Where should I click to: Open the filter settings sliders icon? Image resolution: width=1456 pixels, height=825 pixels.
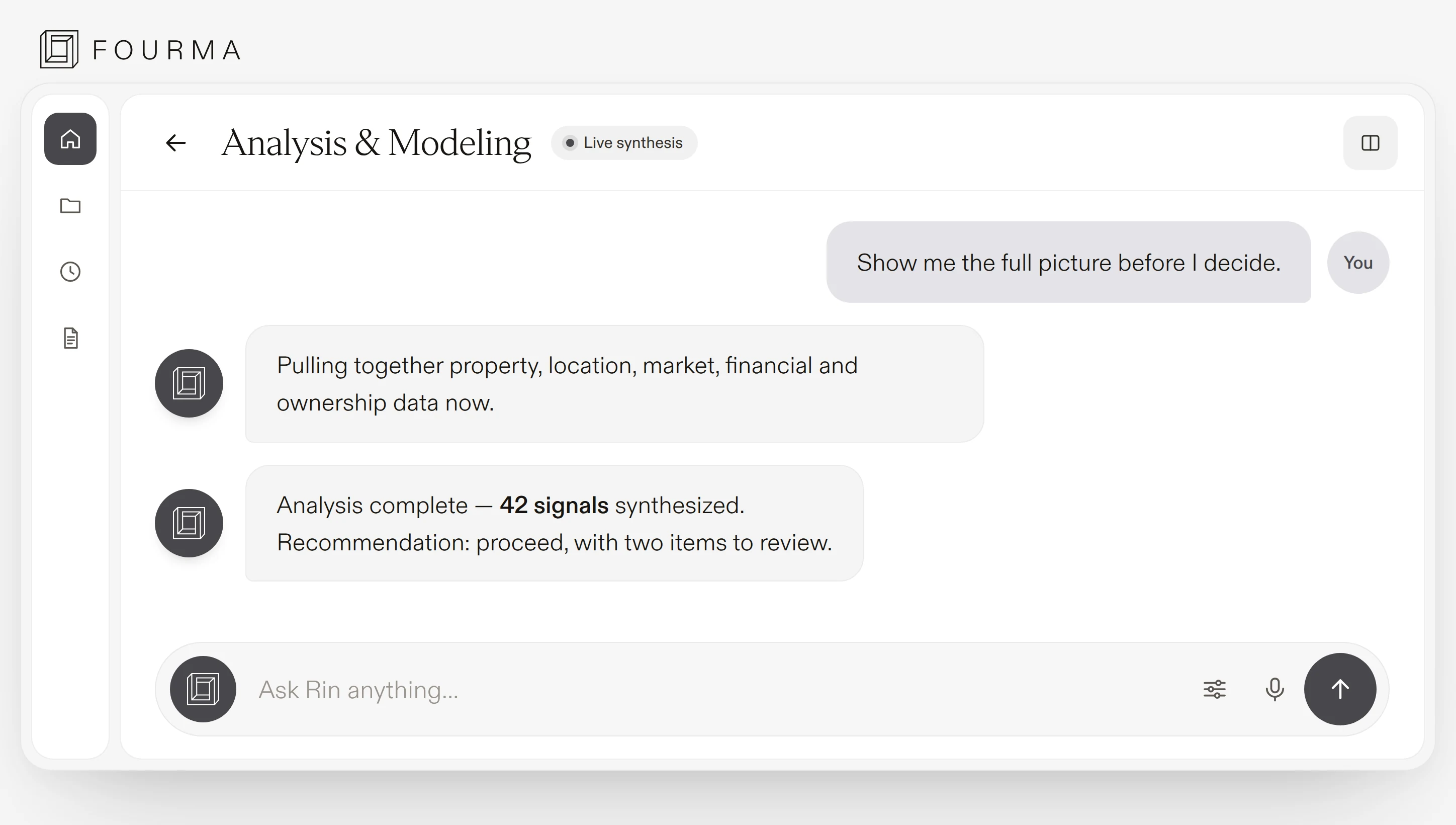[x=1214, y=689]
